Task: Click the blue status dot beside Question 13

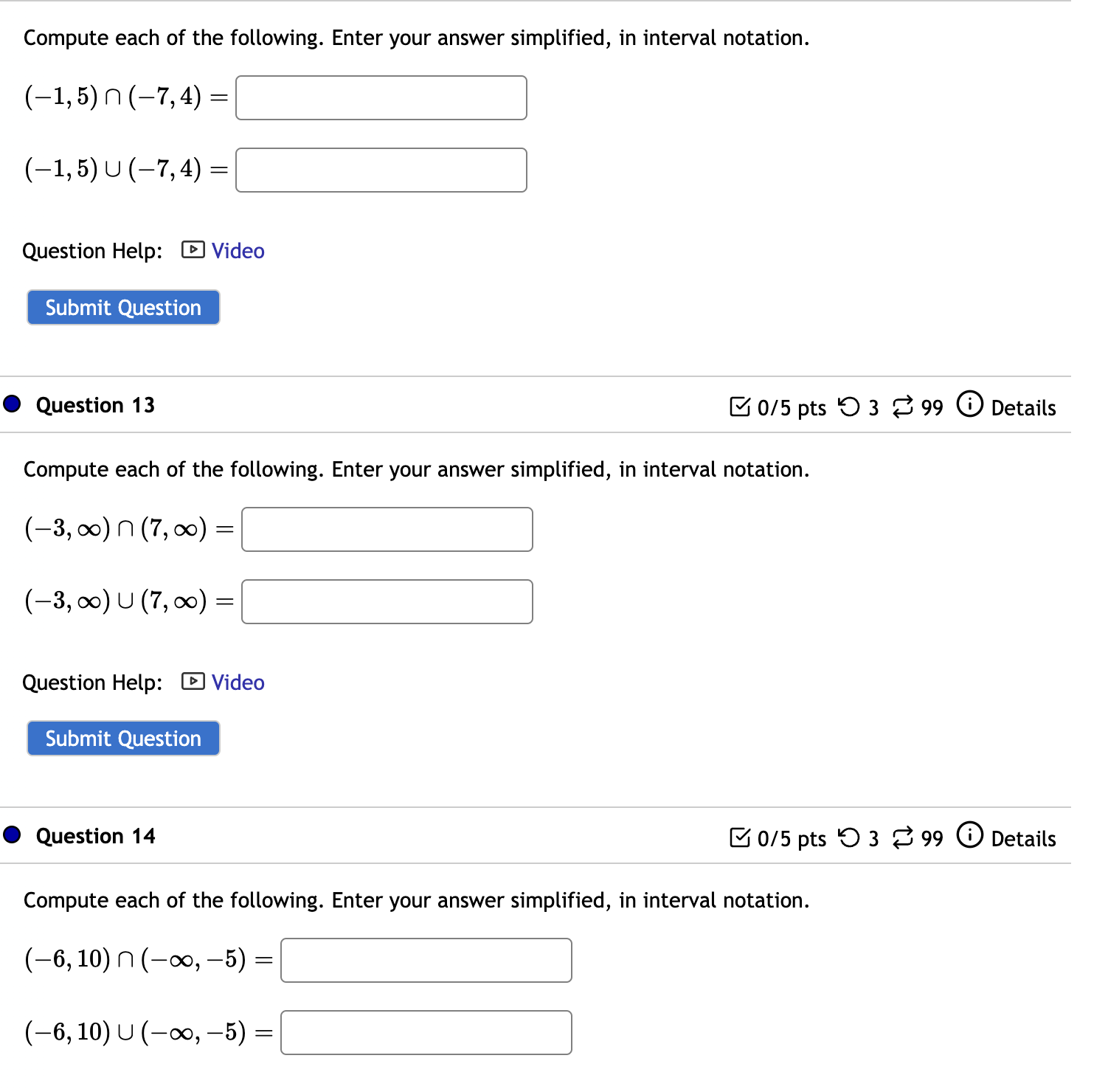Action: coord(12,404)
